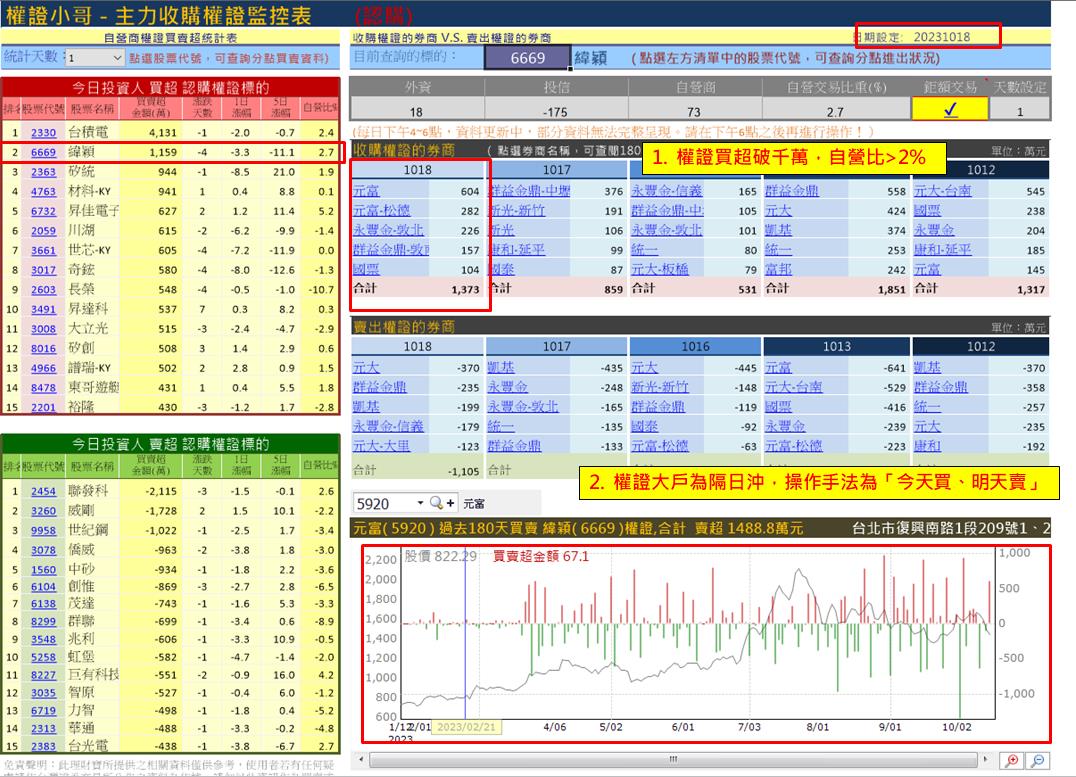Viewport: 1076px width, 777px height.
Task: Click the red zoom-in magnifier below the chart
Action: pos(1011,761)
